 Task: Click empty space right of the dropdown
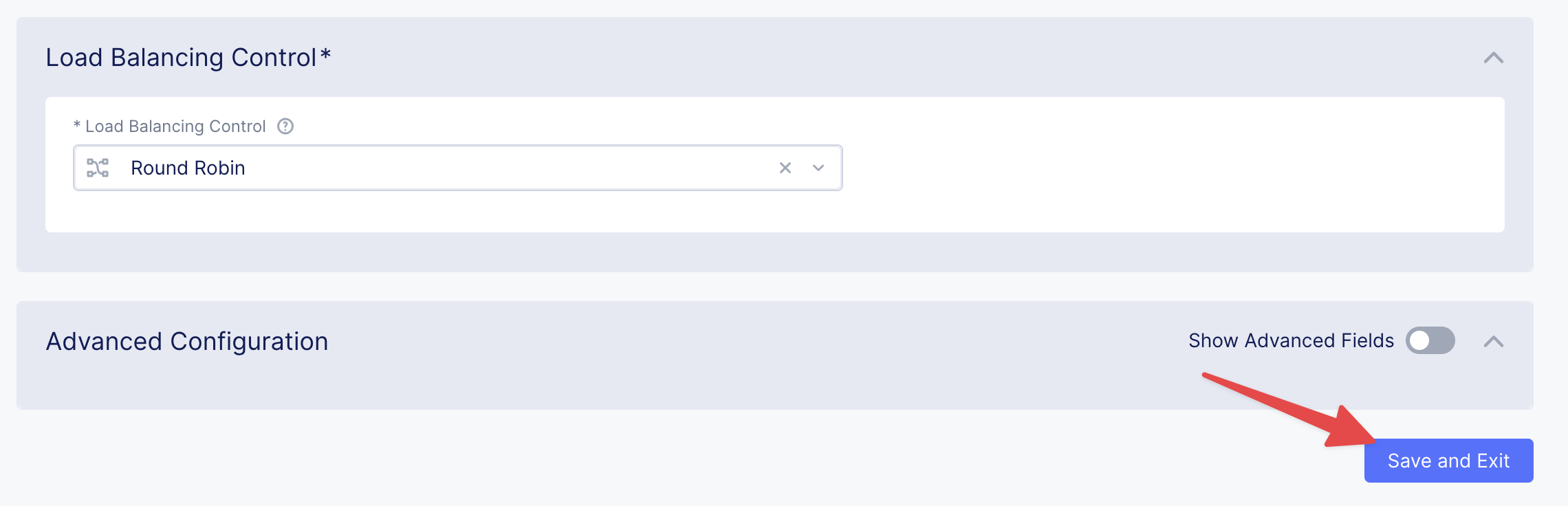[x=1169, y=168]
